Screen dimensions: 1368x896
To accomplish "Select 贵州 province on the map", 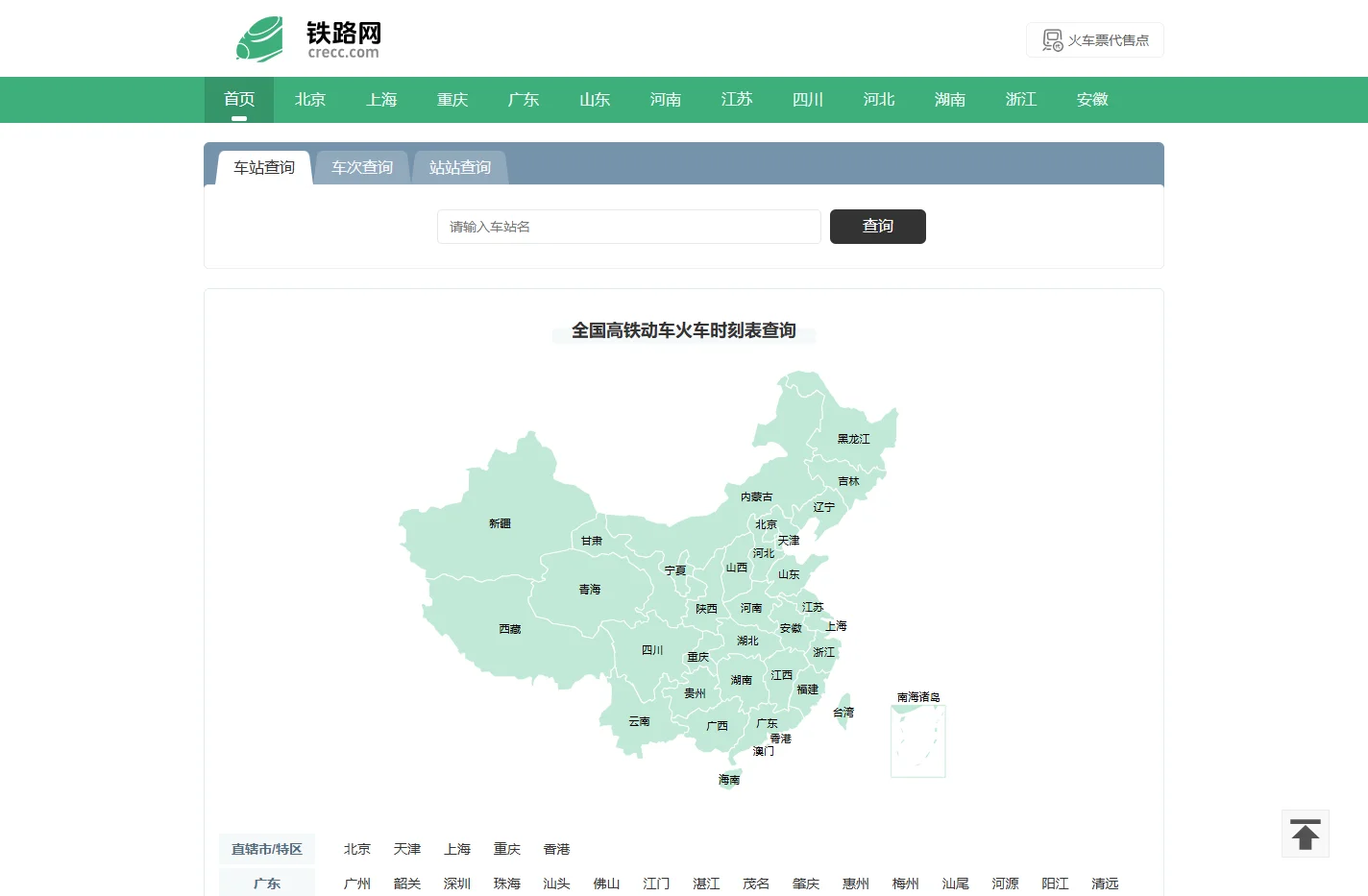I will click(695, 693).
